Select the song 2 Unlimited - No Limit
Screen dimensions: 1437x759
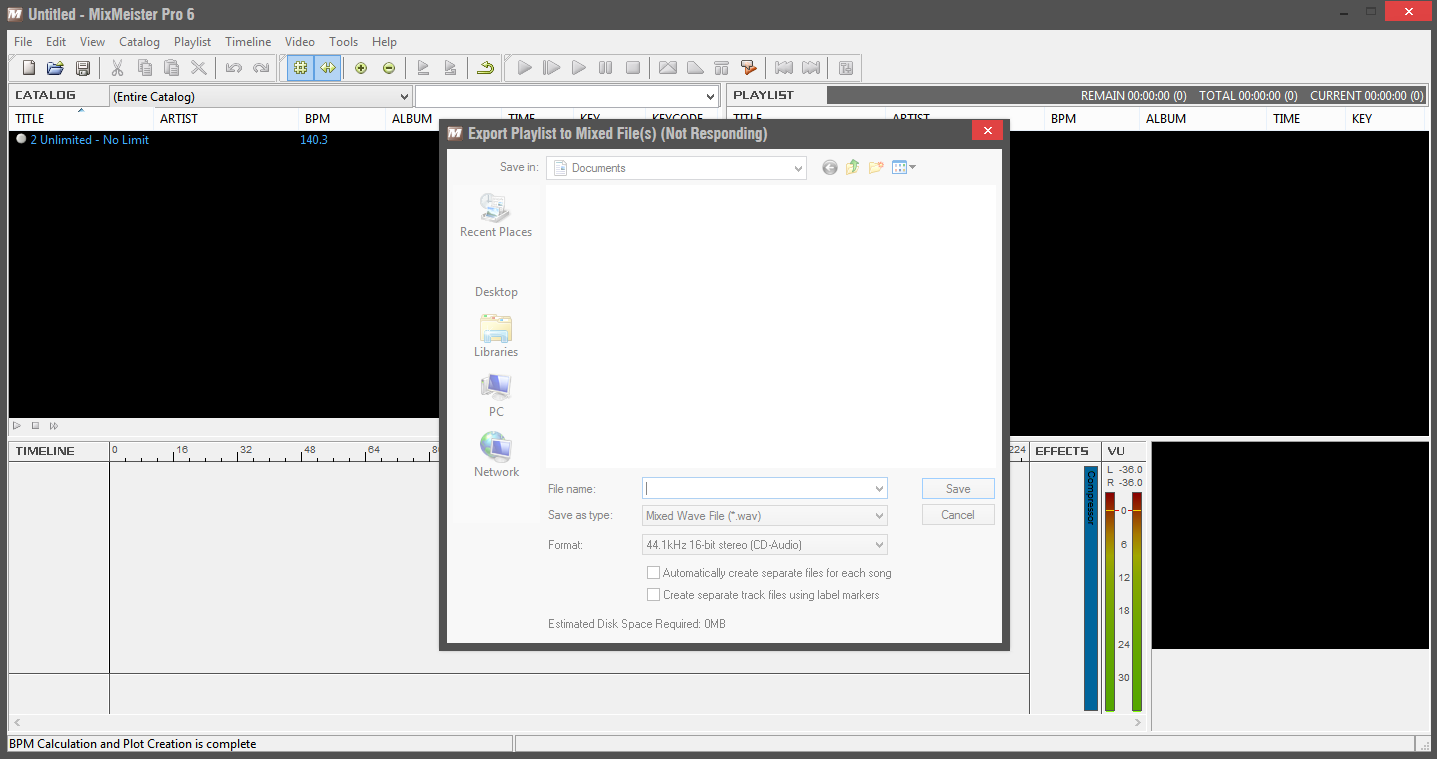pyautogui.click(x=90, y=140)
